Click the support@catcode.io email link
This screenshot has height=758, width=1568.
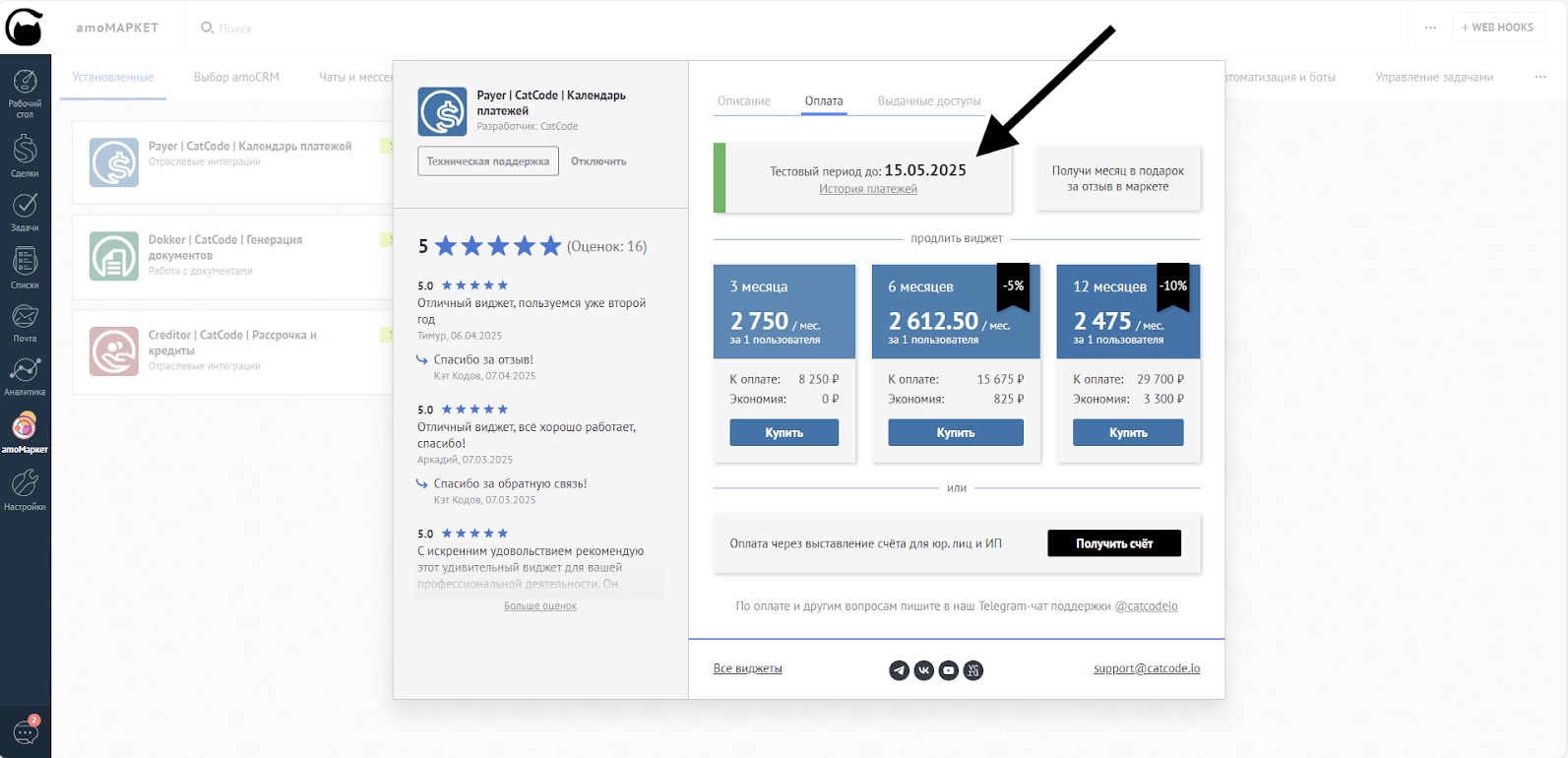click(x=1147, y=668)
